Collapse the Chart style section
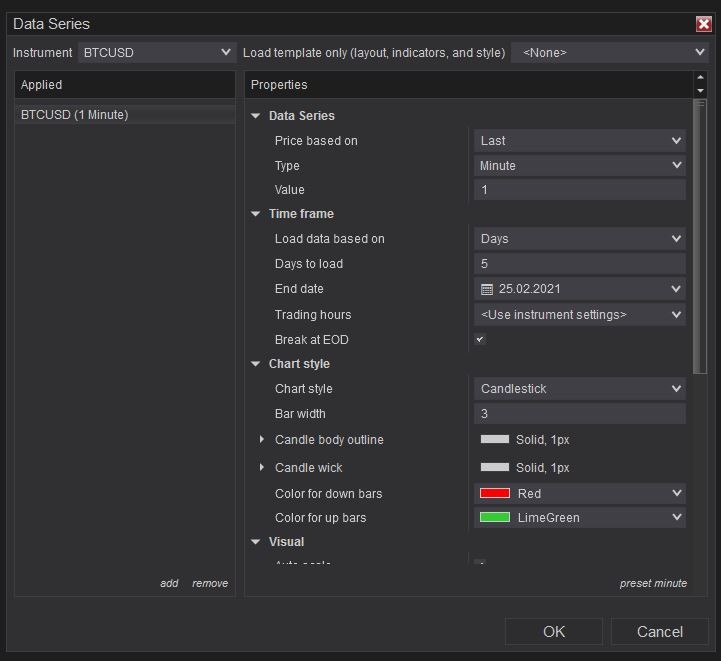The width and height of the screenshot is (721, 661). tap(256, 364)
